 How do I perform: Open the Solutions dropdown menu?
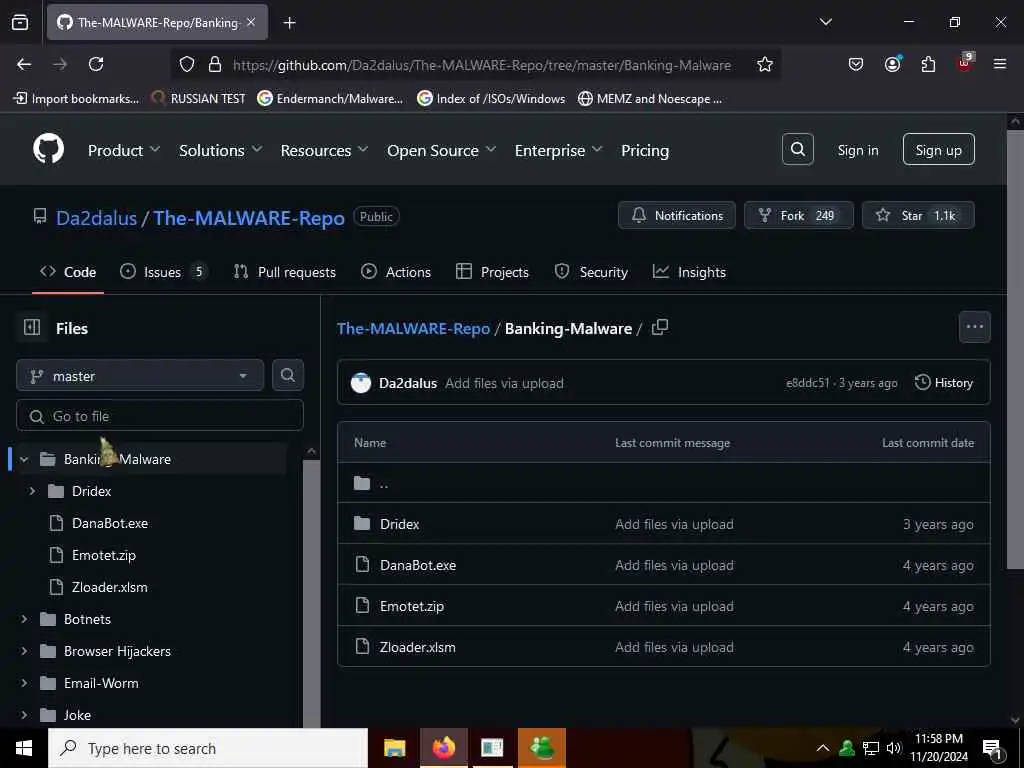click(x=220, y=150)
